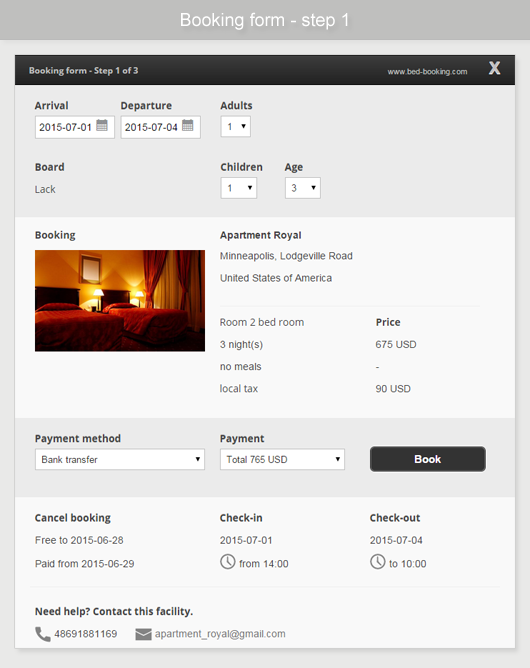530x668 pixels.
Task: Expand the Children count dropdown
Action: (x=239, y=188)
